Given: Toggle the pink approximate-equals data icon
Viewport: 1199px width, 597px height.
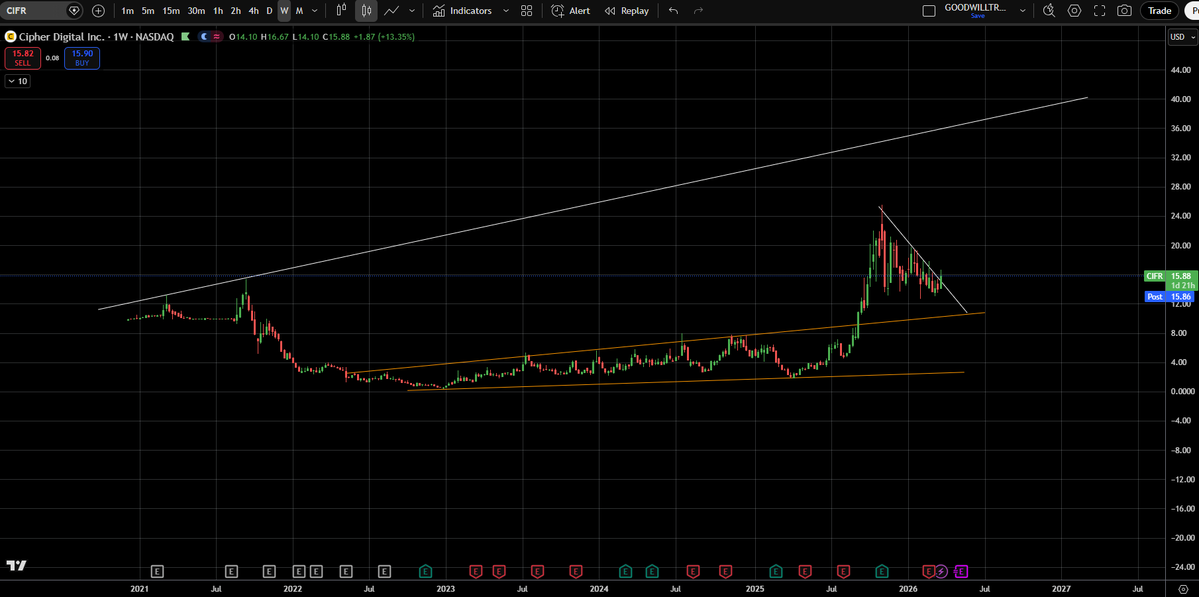Looking at the screenshot, I should pyautogui.click(x=218, y=36).
